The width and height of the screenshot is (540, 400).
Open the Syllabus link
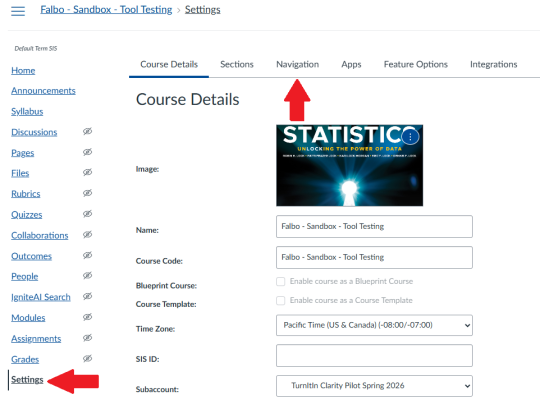coord(27,112)
